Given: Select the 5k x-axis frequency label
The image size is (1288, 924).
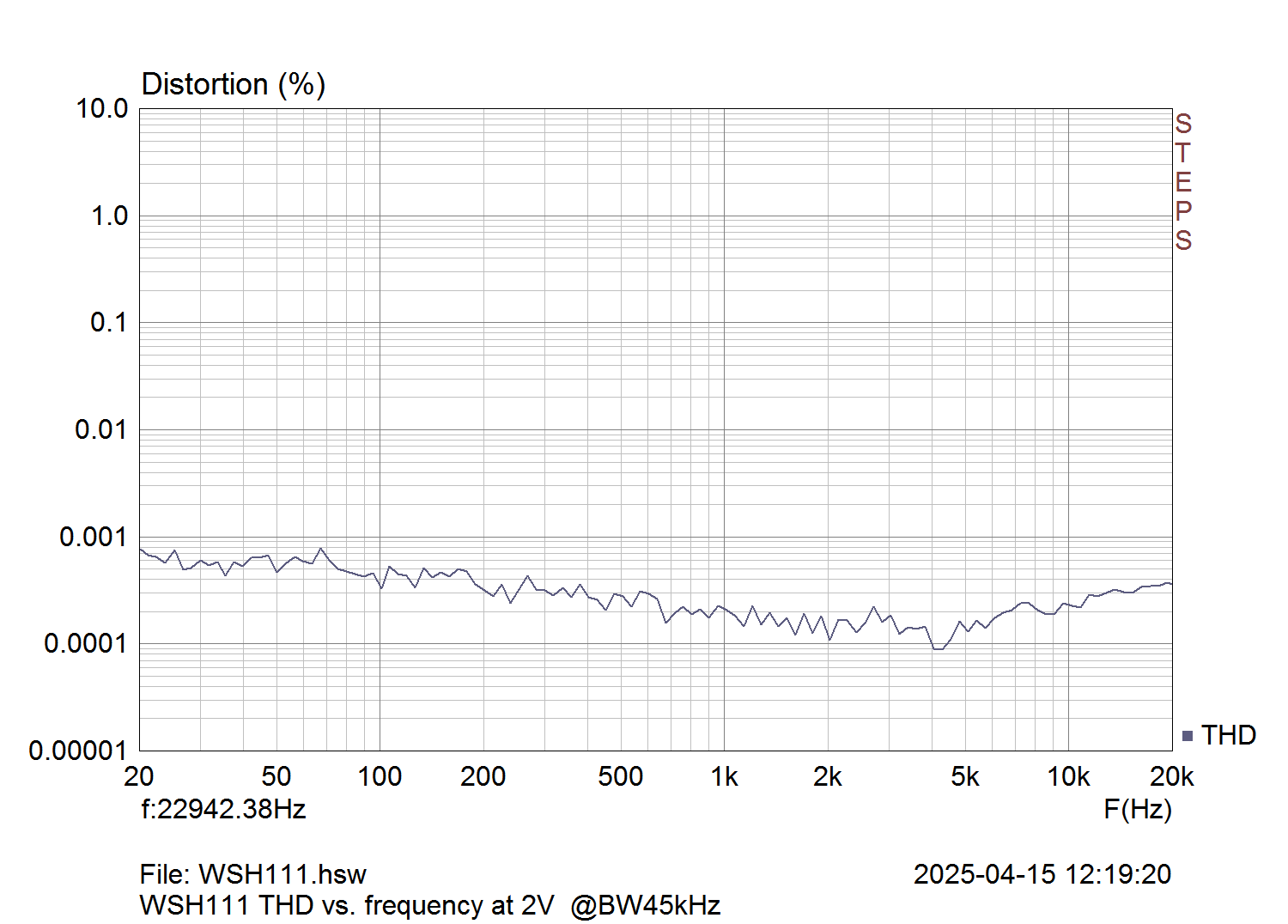Looking at the screenshot, I should pos(965,776).
